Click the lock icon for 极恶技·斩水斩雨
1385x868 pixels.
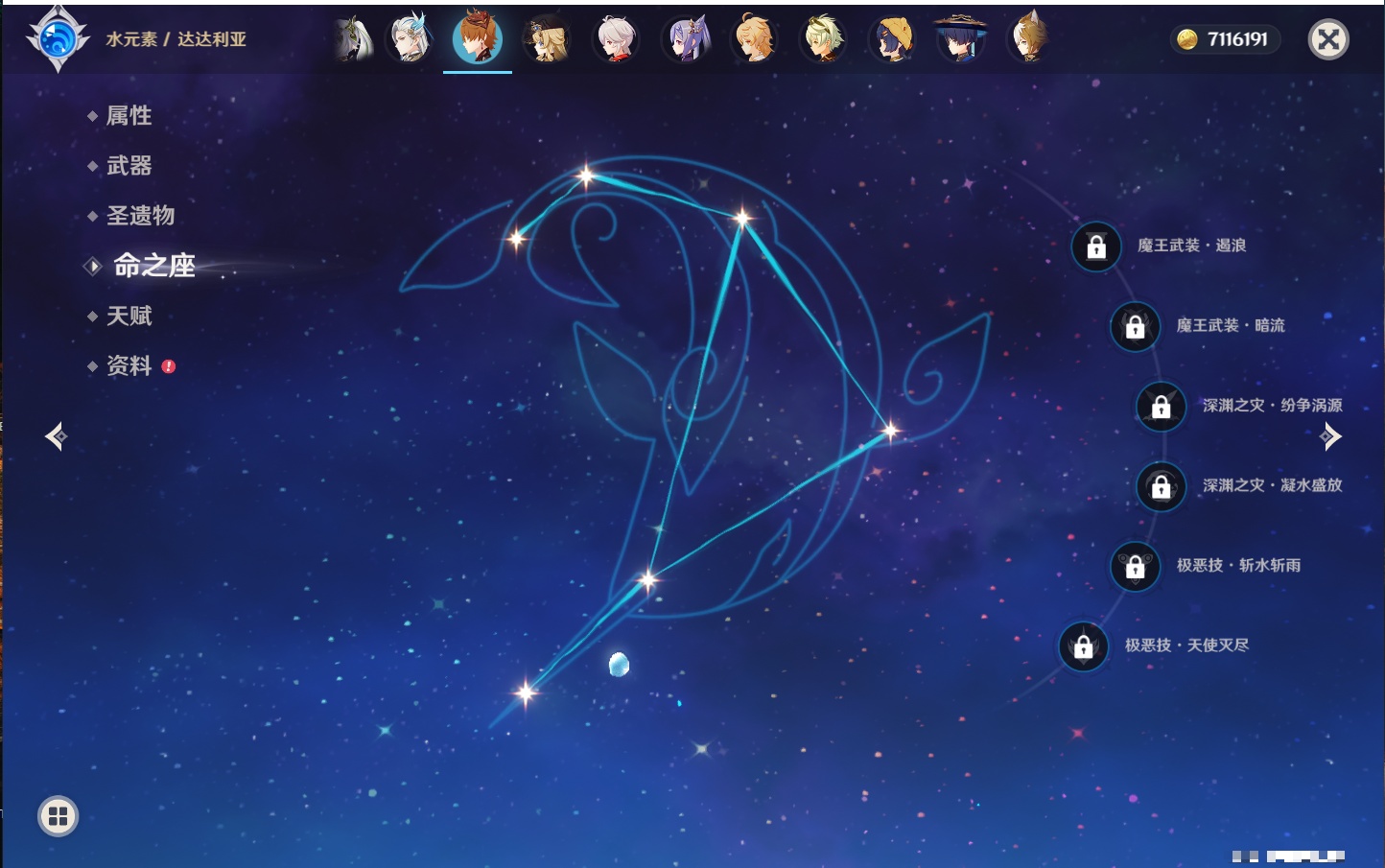(x=1136, y=566)
